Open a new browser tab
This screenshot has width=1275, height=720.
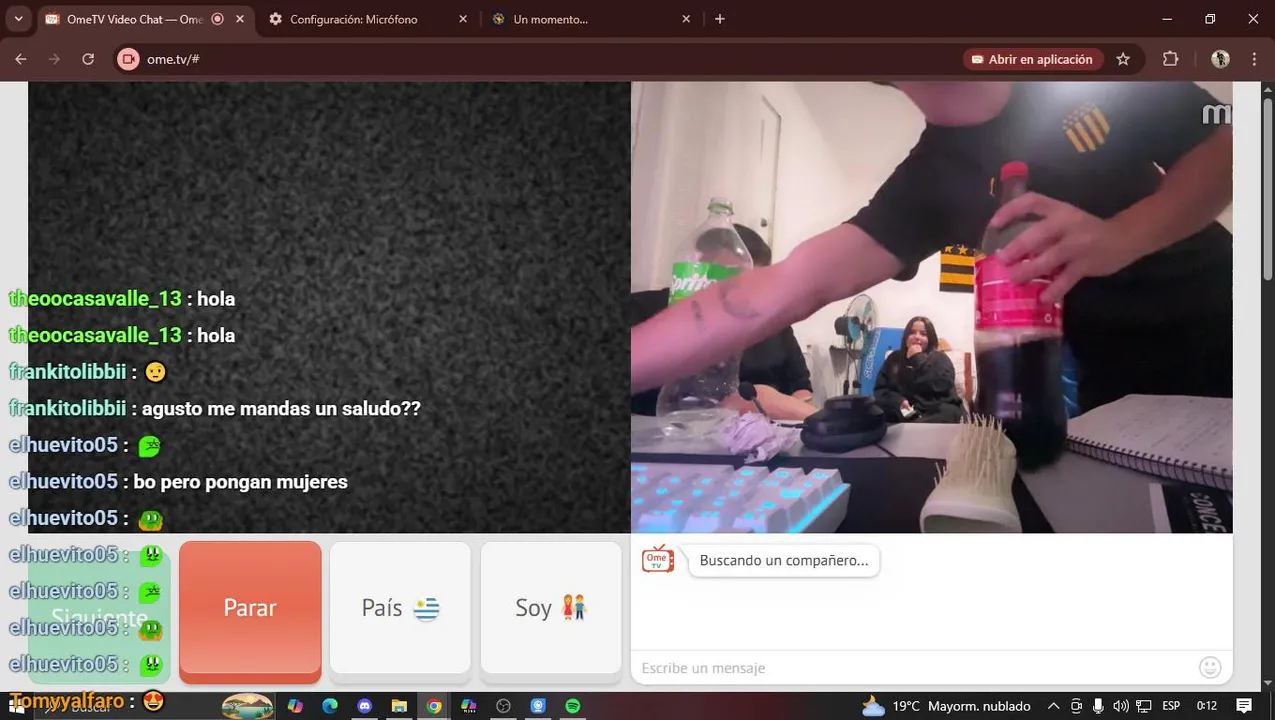coord(720,19)
